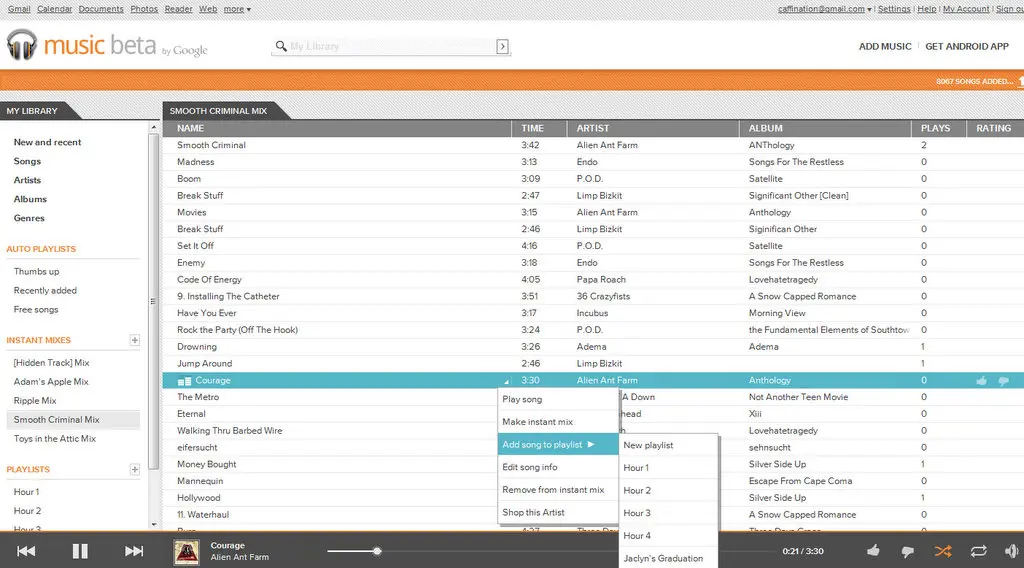Click the ADD MUSIC link

click(885, 46)
